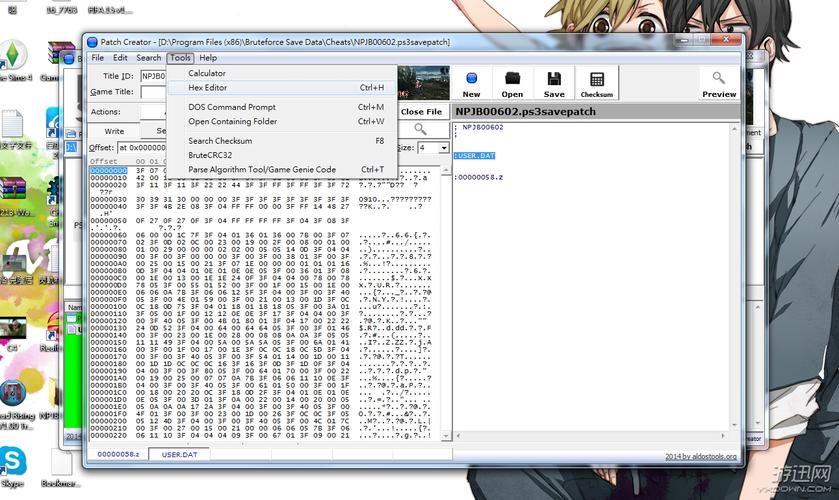Screen dimensions: 839x500
Task: Click the Bookmarks file desktop icon
Action: [61, 467]
